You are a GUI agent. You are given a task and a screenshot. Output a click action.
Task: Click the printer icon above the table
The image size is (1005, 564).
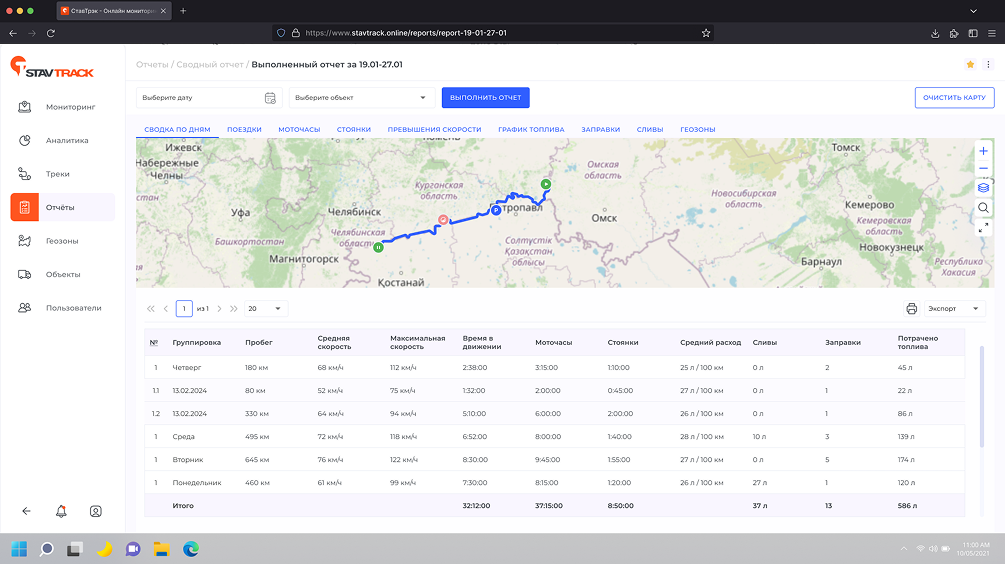[x=911, y=309]
